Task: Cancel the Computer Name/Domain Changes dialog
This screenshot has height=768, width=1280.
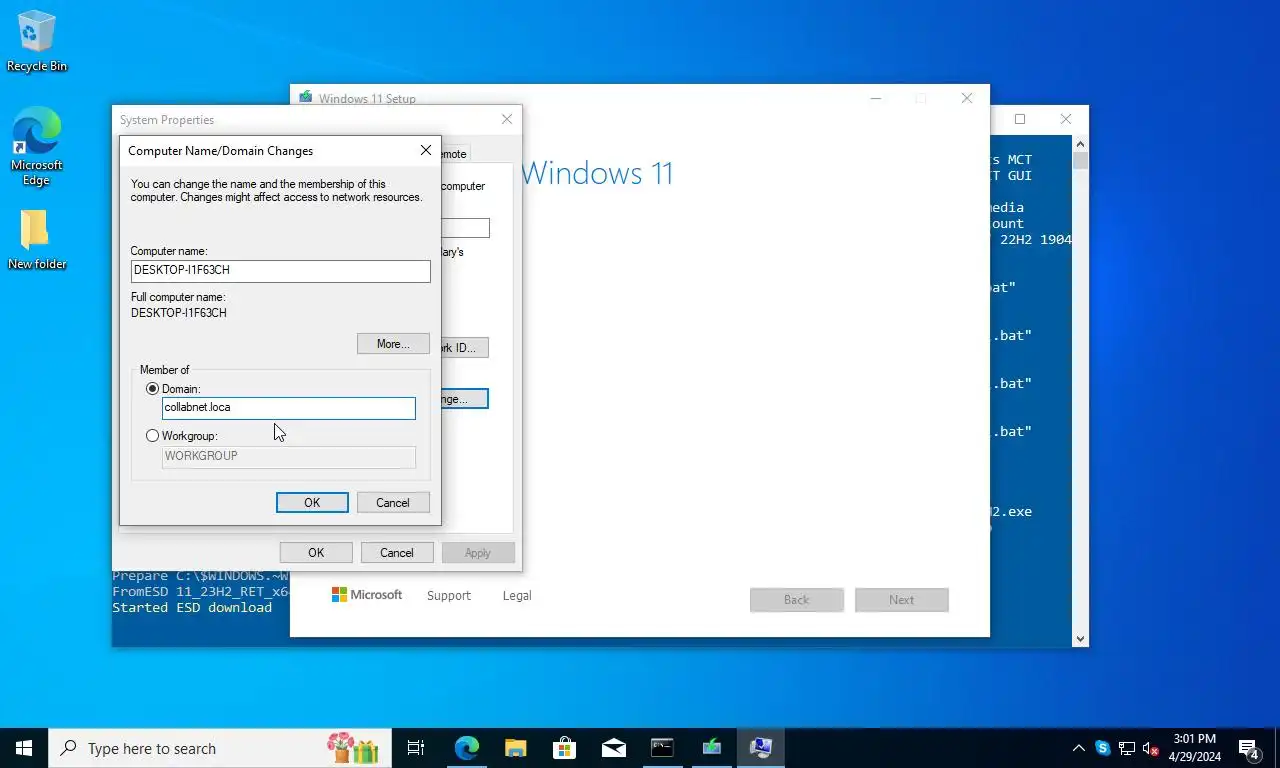Action: 393,503
